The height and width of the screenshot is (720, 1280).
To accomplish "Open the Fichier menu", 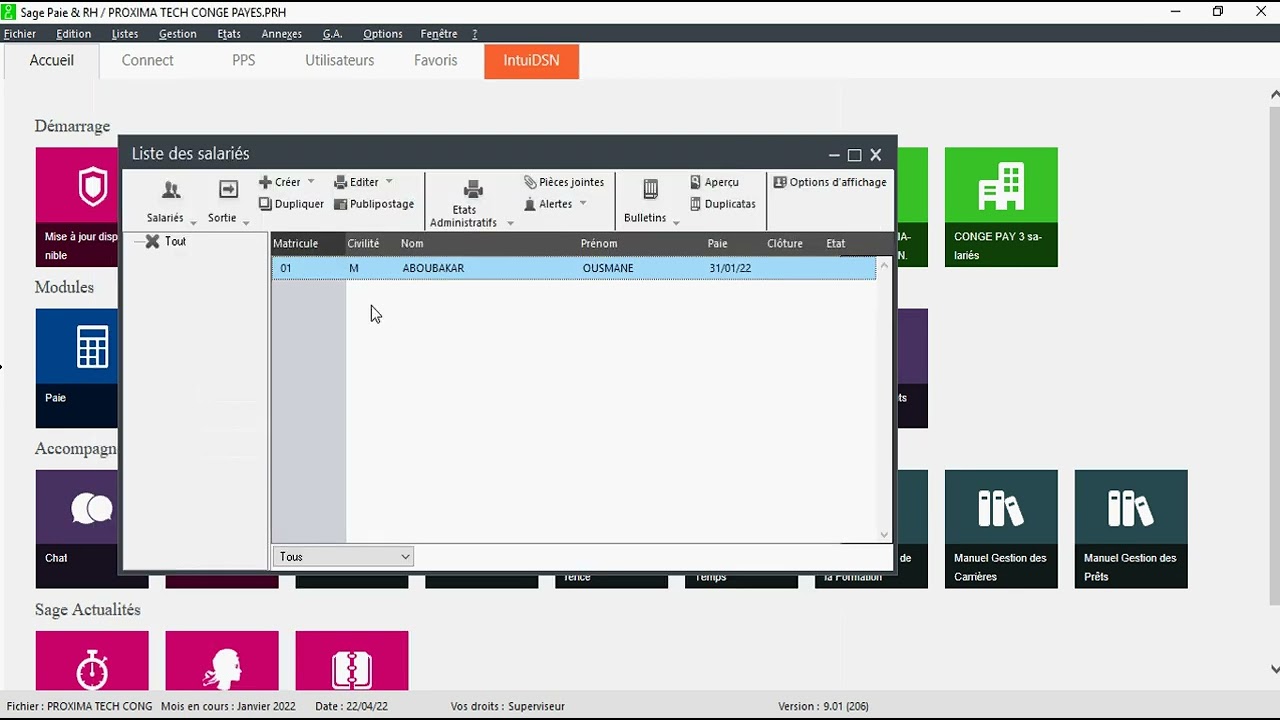I will [x=20, y=33].
